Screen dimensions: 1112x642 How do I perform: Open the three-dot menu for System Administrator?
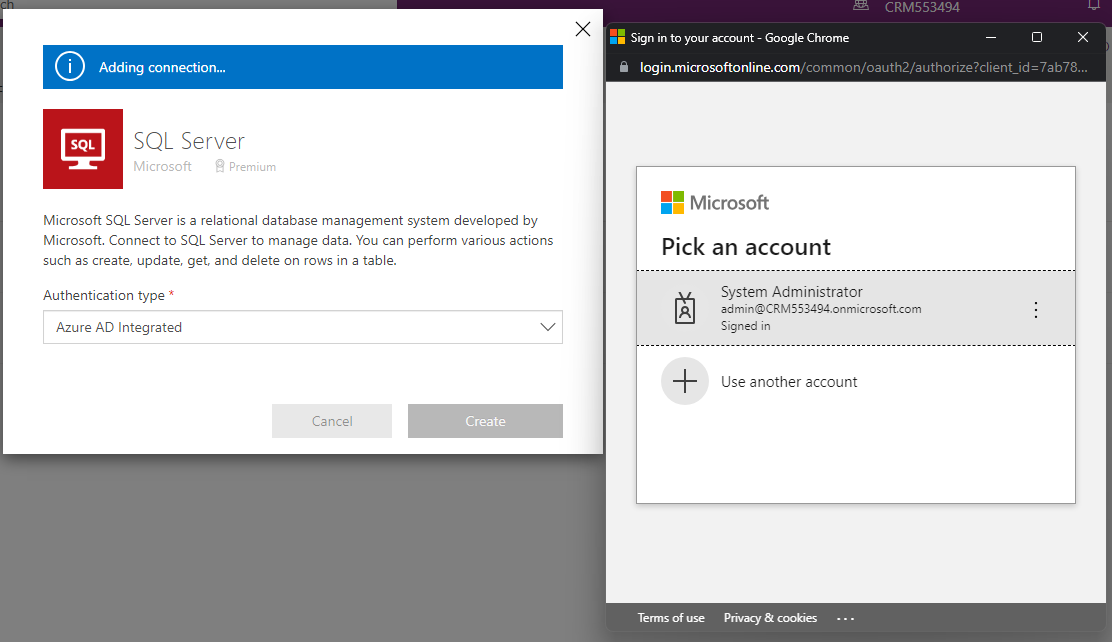1036,310
